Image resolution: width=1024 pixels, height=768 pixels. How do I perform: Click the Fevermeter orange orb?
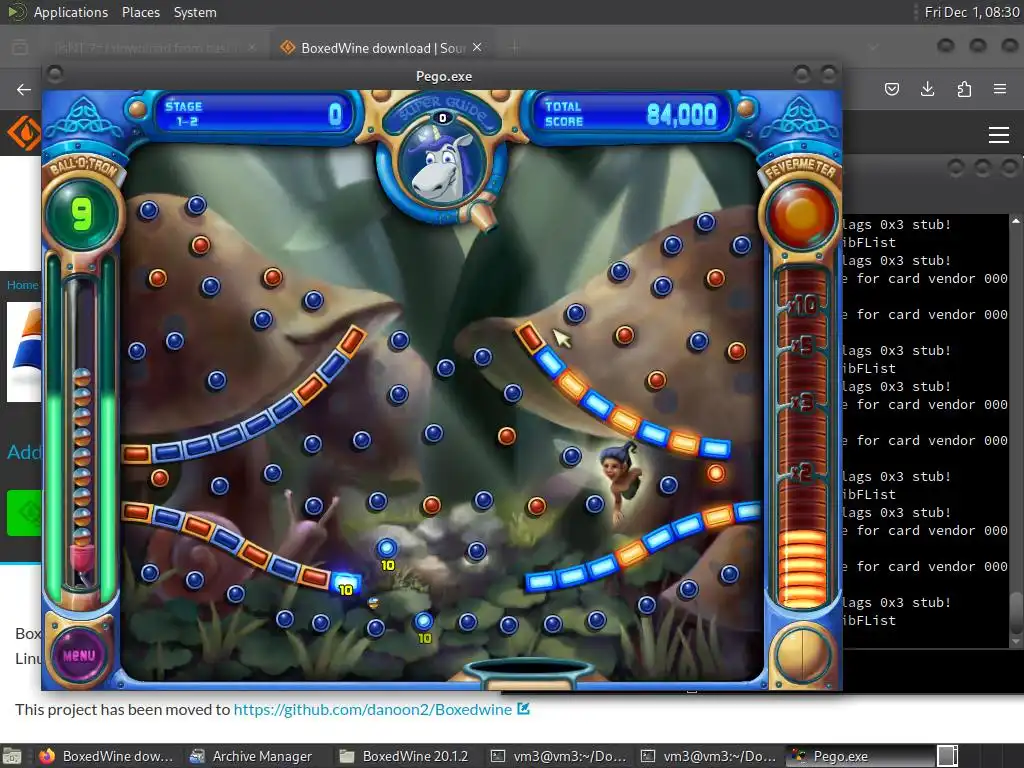801,215
